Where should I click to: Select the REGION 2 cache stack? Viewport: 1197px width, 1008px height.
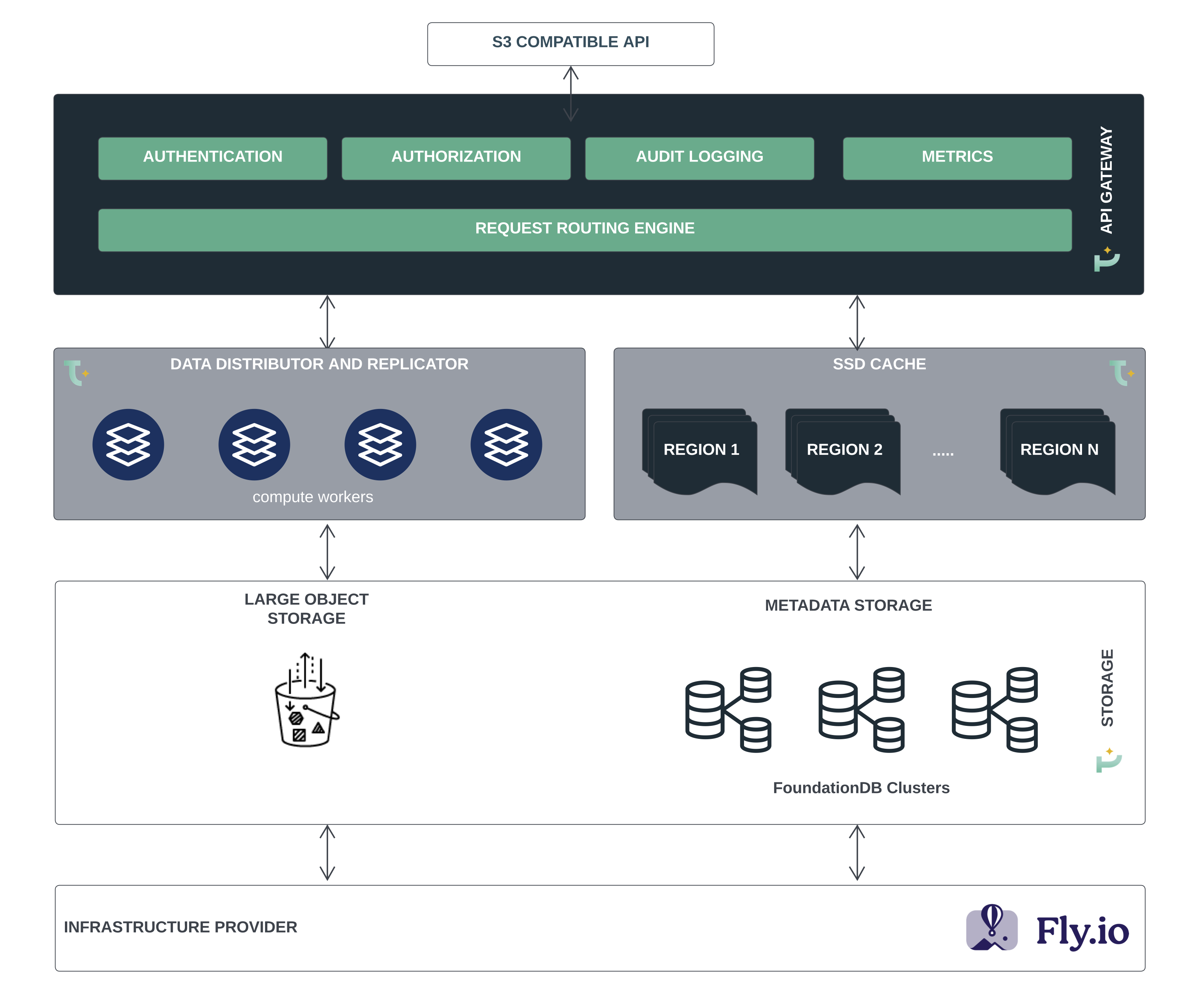pyautogui.click(x=843, y=451)
